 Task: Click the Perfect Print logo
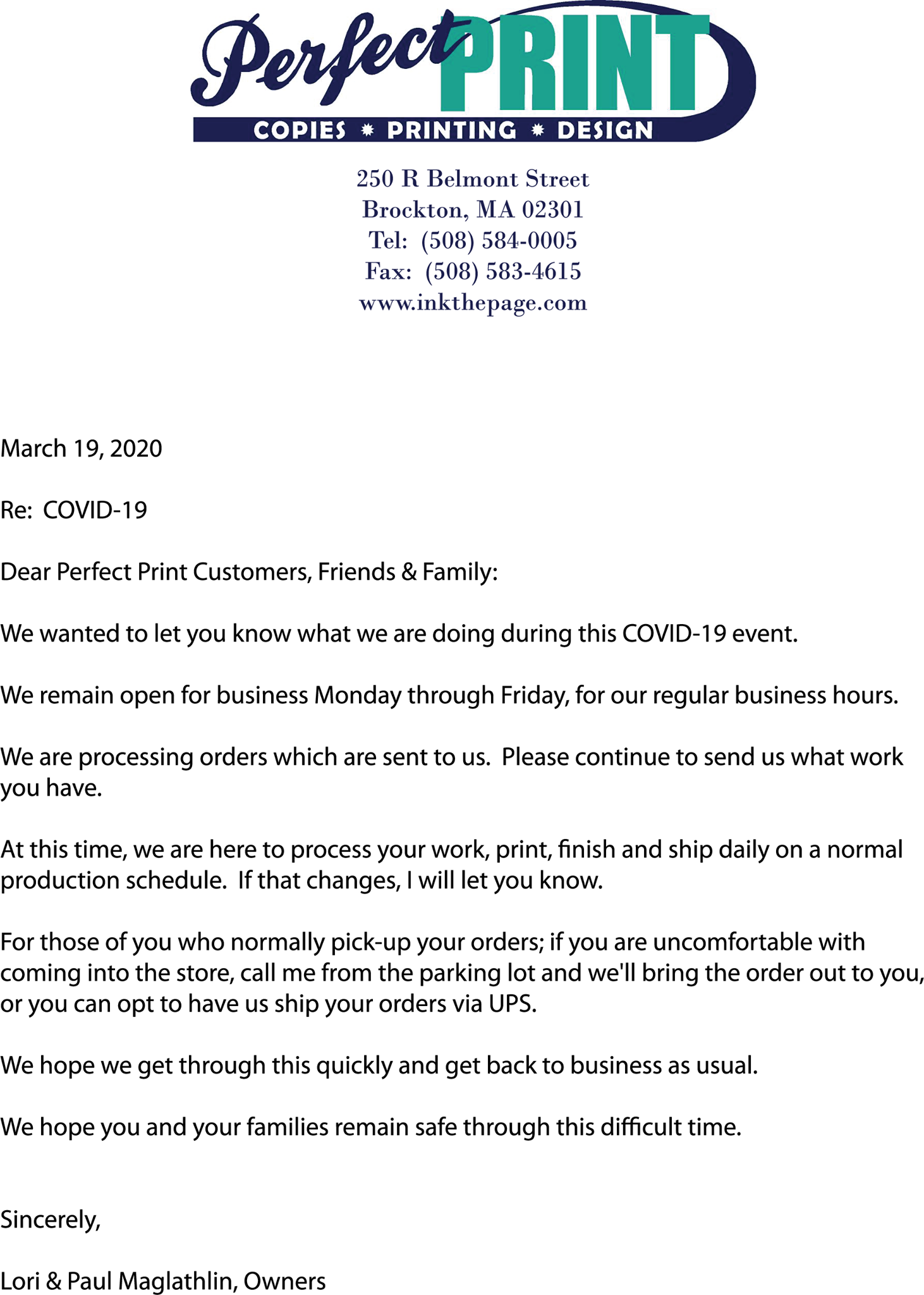click(x=473, y=71)
